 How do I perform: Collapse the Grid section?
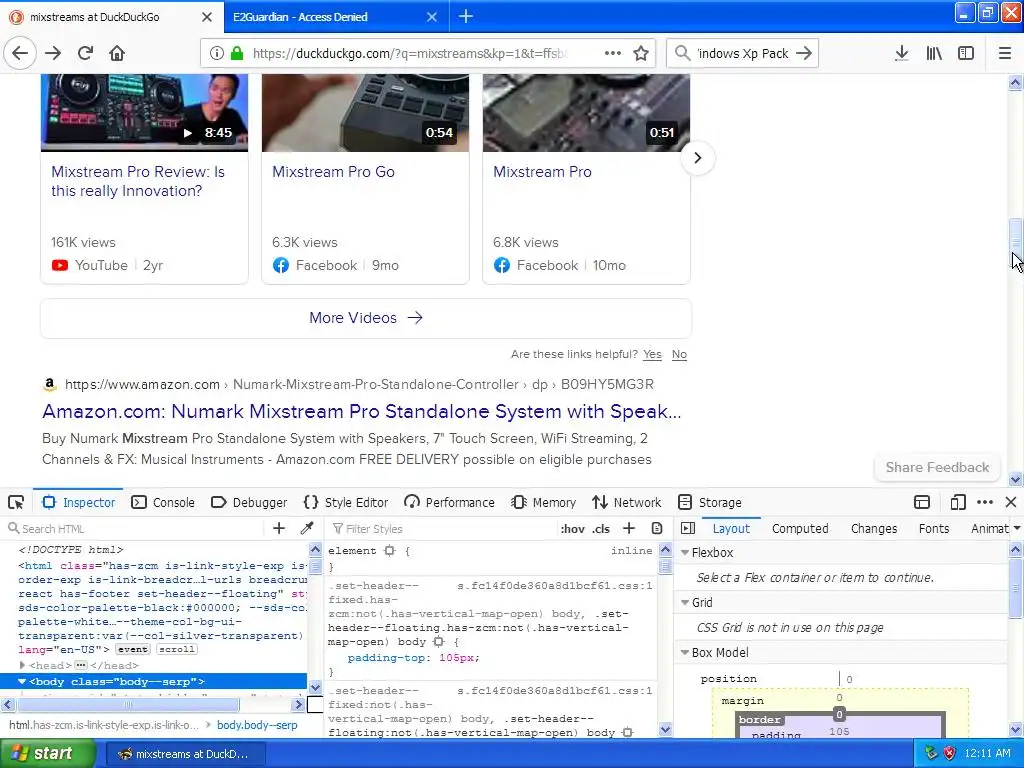coord(685,602)
